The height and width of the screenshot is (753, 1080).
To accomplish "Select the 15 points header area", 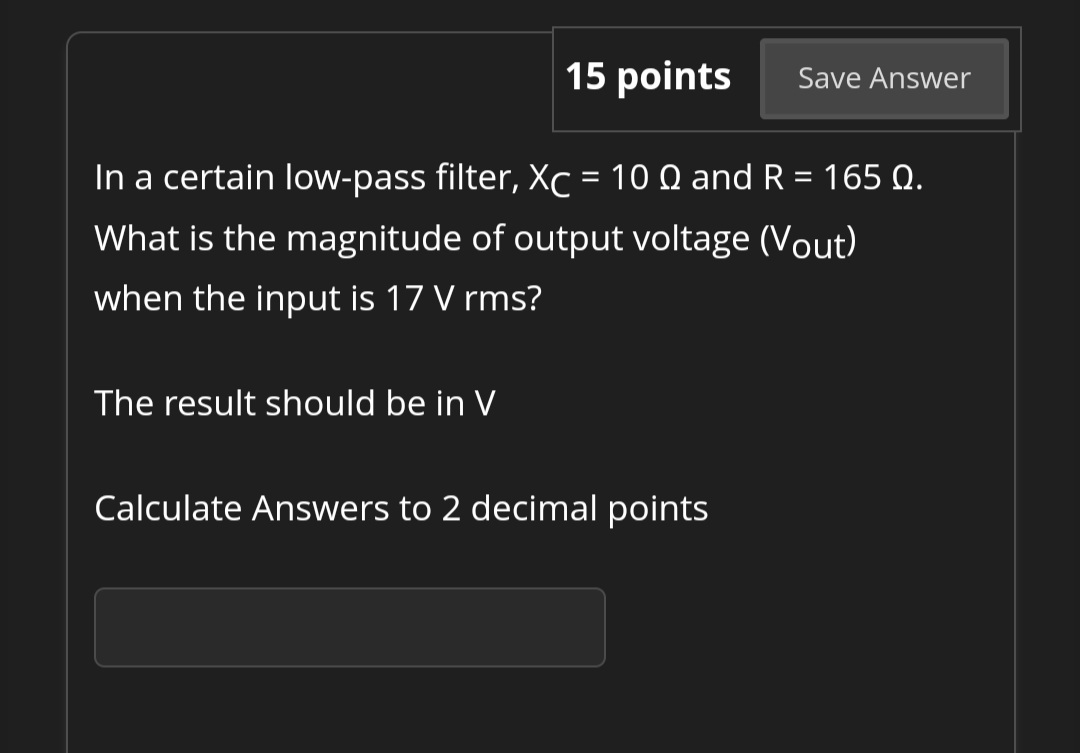I will click(650, 76).
